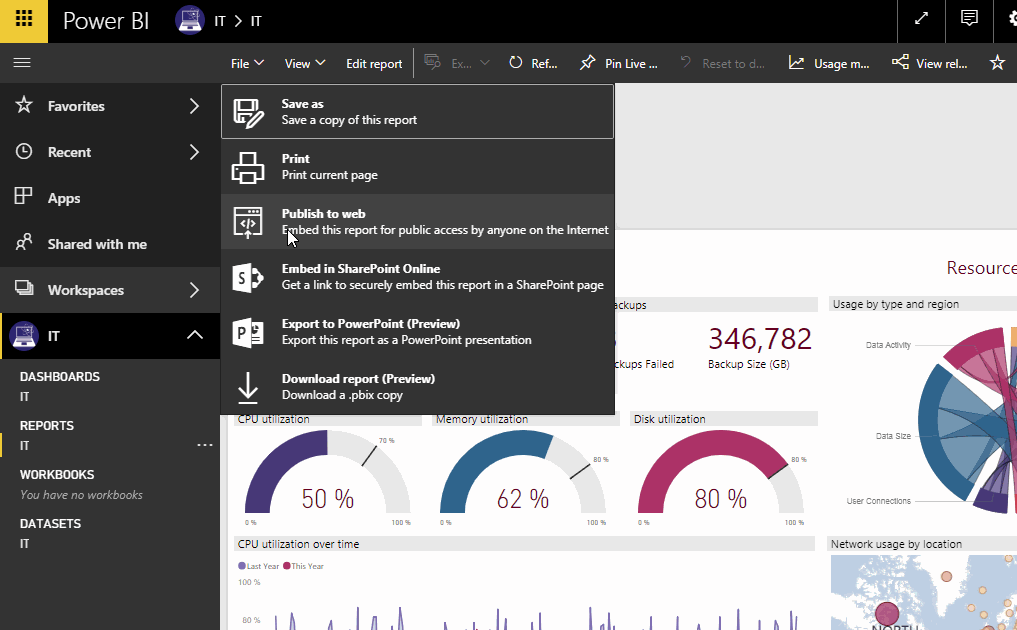Click the Shared with me people icon
The height and width of the screenshot is (630, 1017).
point(24,243)
